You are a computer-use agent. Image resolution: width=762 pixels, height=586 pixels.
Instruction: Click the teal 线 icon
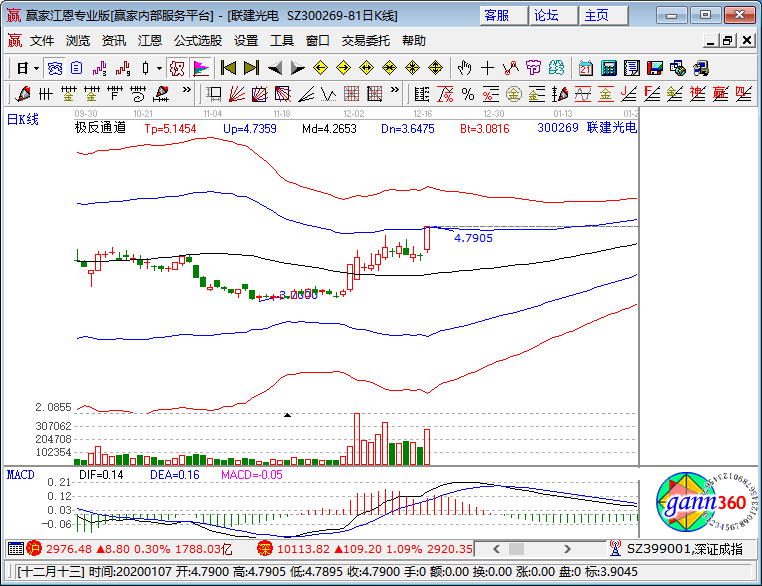pyautogui.click(x=556, y=68)
